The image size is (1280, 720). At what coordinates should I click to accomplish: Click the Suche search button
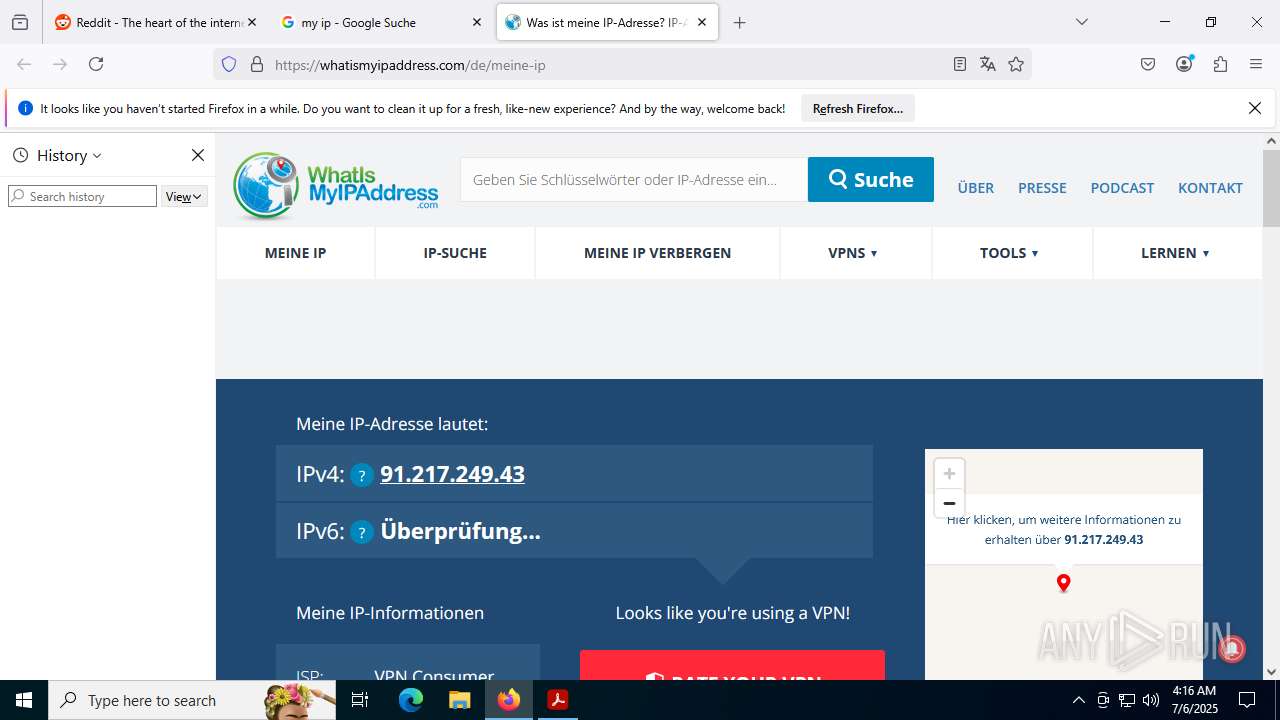tap(871, 179)
